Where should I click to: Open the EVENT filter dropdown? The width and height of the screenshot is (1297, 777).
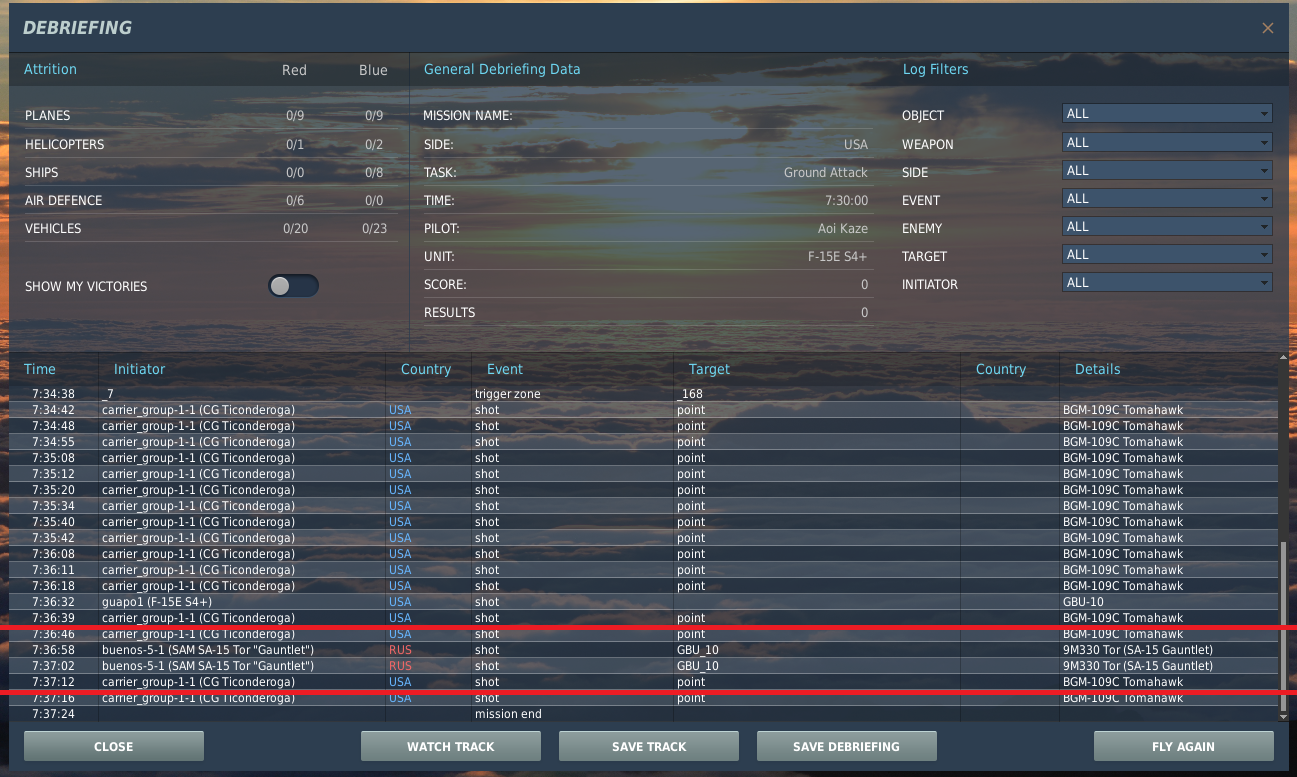tap(1167, 199)
